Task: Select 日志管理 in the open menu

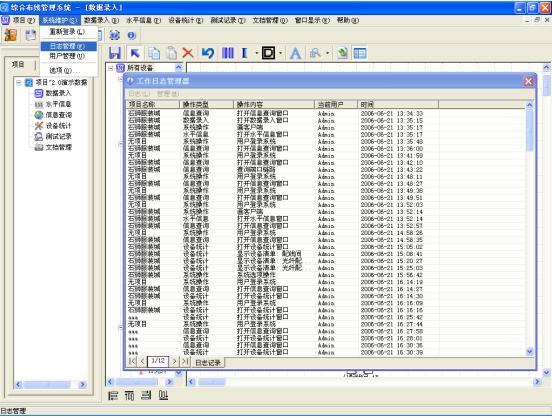Action: (68, 46)
